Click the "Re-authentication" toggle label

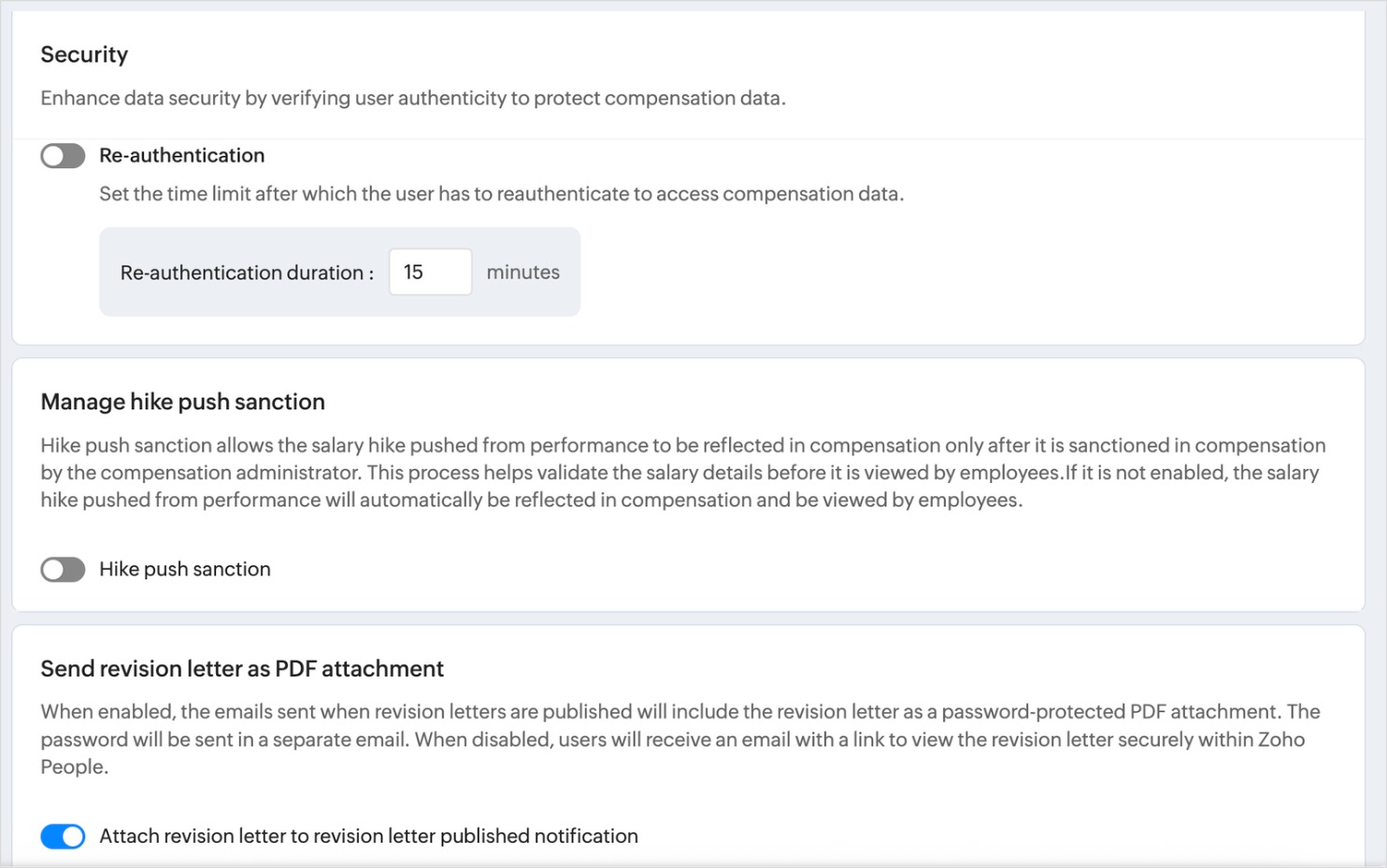(181, 156)
